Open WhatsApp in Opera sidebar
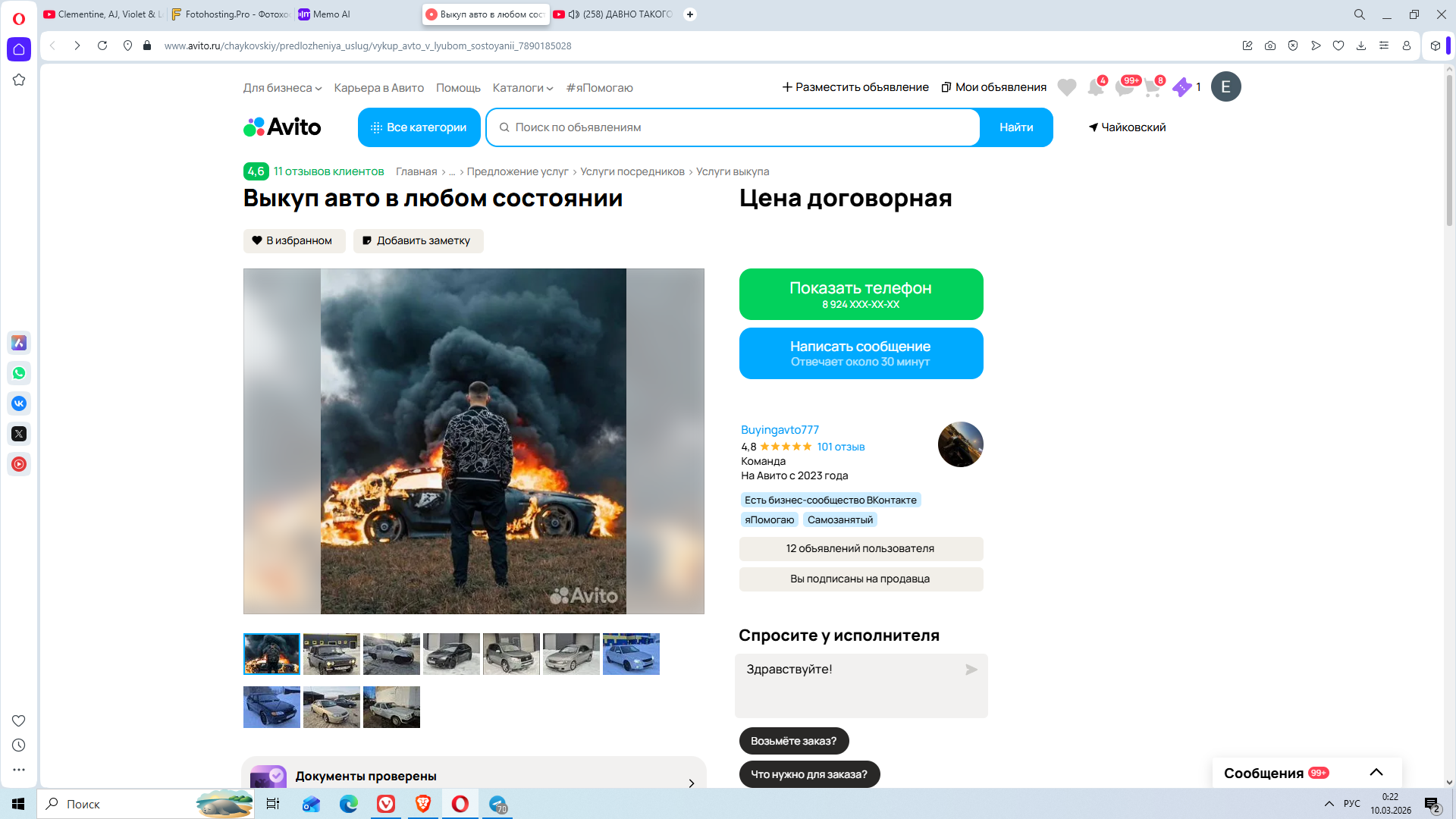This screenshot has width=1456, height=819. (19, 373)
